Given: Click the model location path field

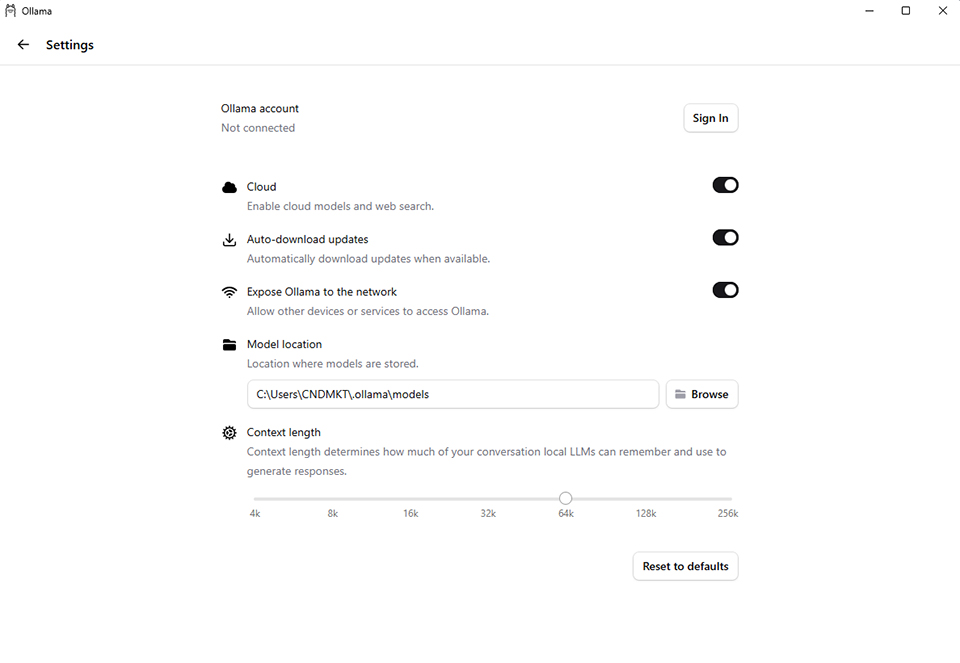Looking at the screenshot, I should point(452,394).
